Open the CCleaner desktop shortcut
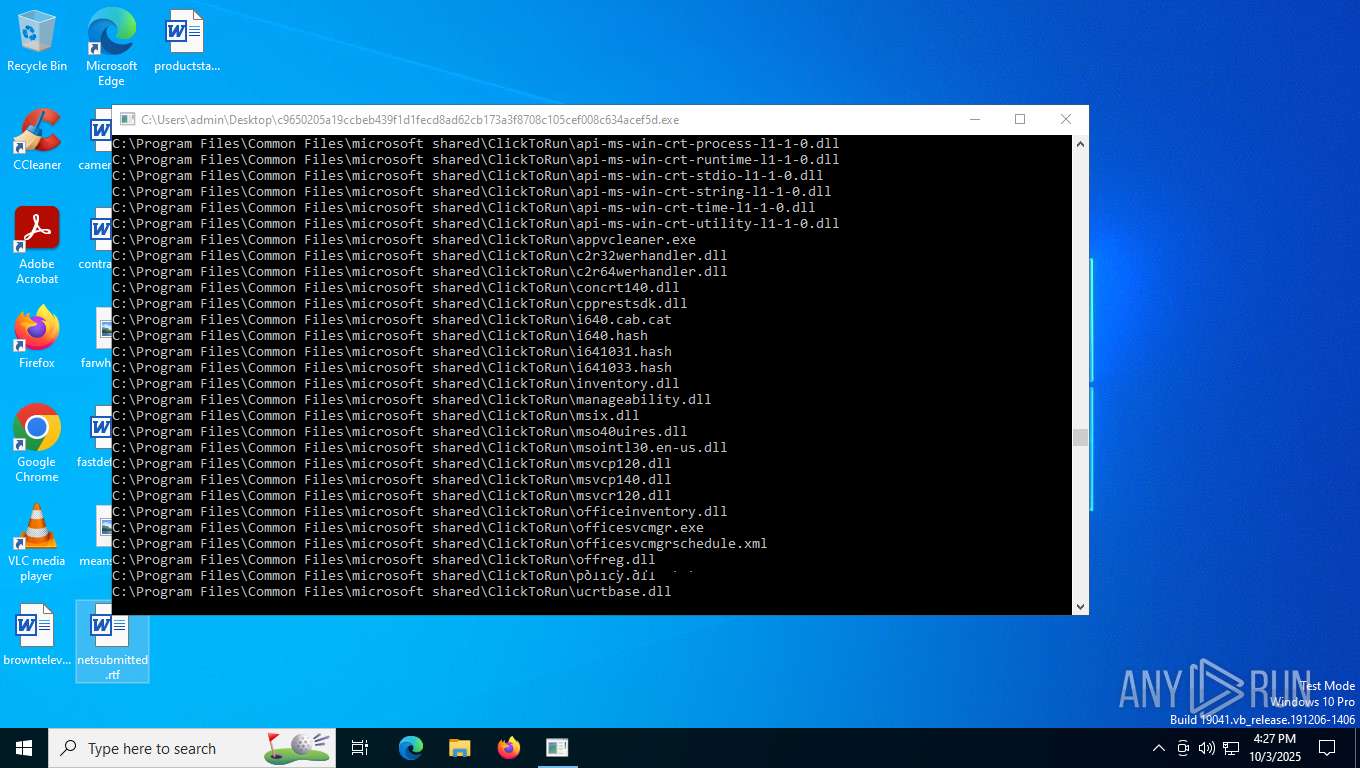The height and width of the screenshot is (768, 1360). tap(37, 140)
